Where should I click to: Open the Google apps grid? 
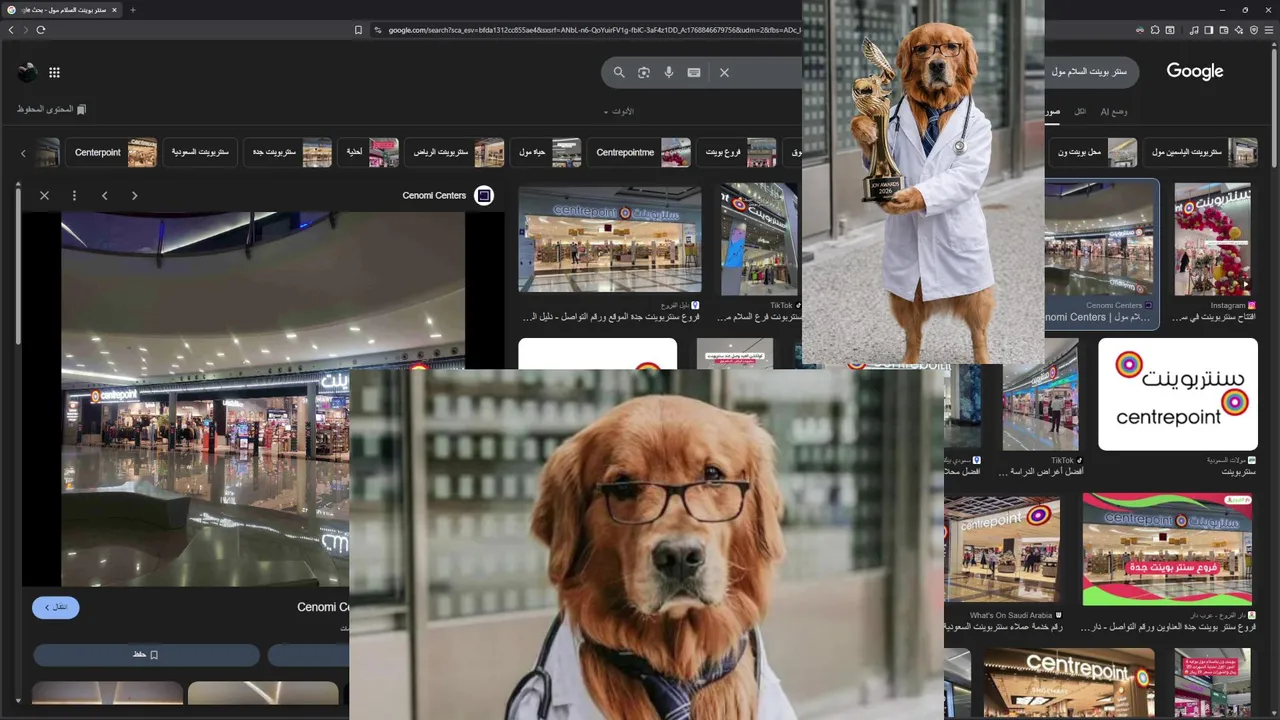54,72
